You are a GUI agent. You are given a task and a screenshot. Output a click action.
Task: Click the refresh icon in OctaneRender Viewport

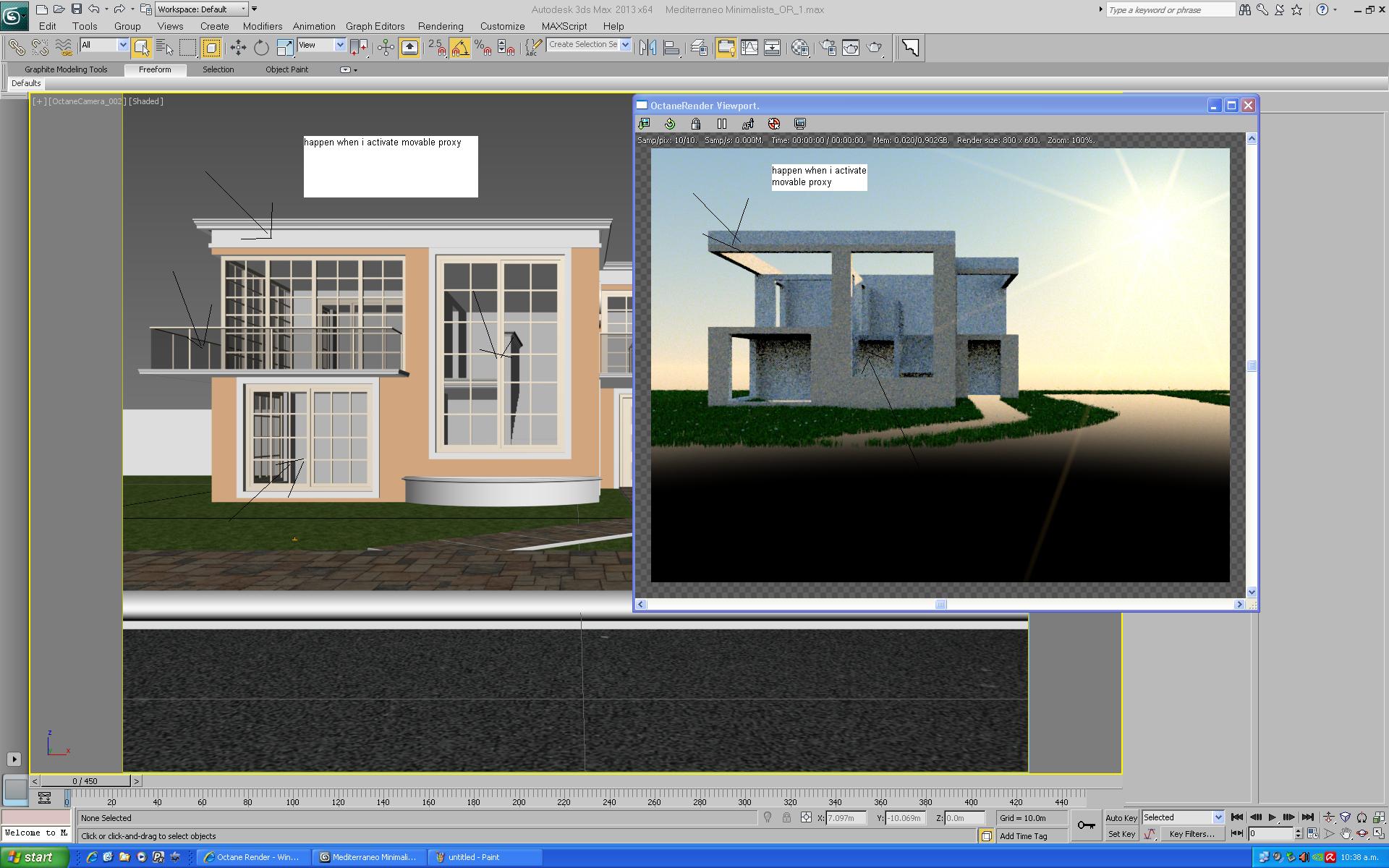click(670, 124)
